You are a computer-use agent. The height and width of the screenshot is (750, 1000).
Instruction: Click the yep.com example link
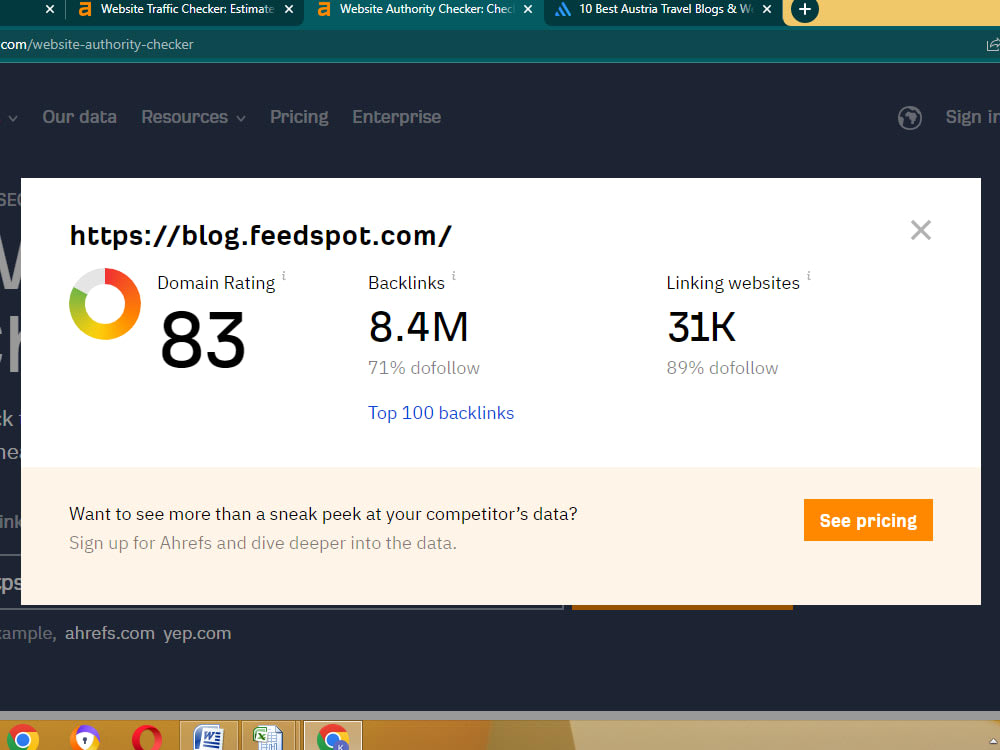point(197,633)
